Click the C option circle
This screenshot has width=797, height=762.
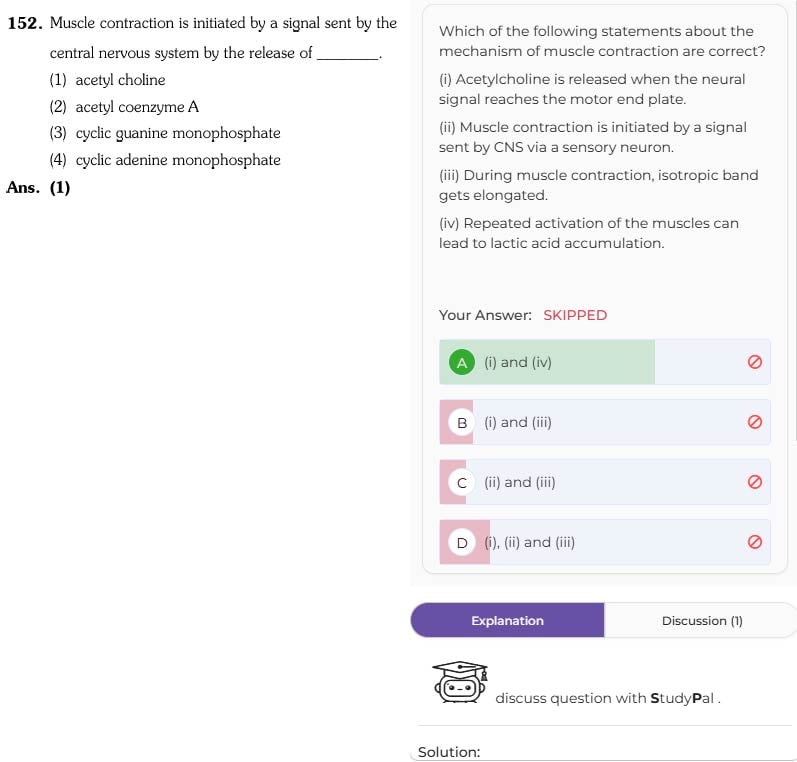click(x=462, y=482)
